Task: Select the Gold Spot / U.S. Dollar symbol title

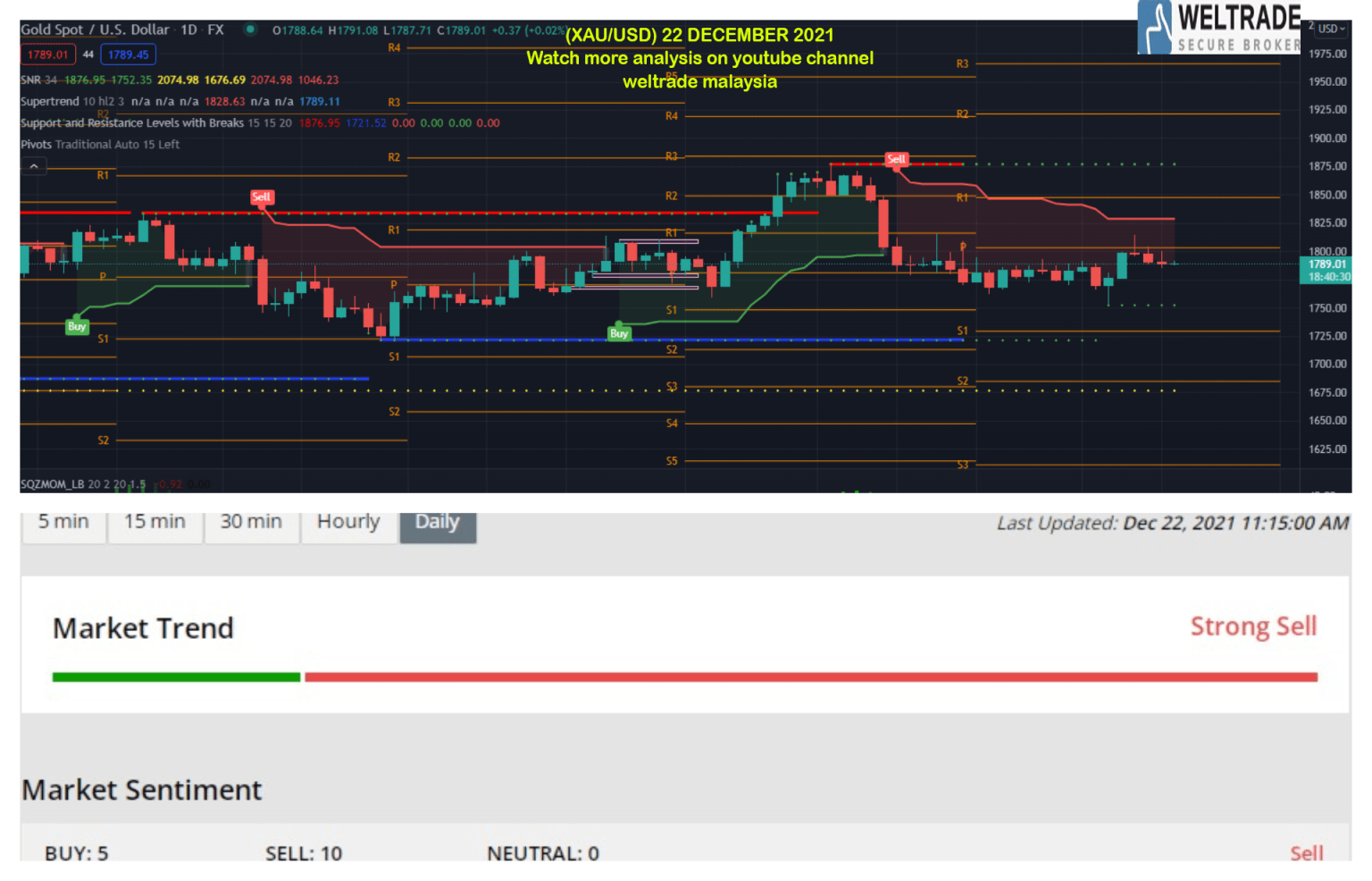Action: [x=95, y=29]
